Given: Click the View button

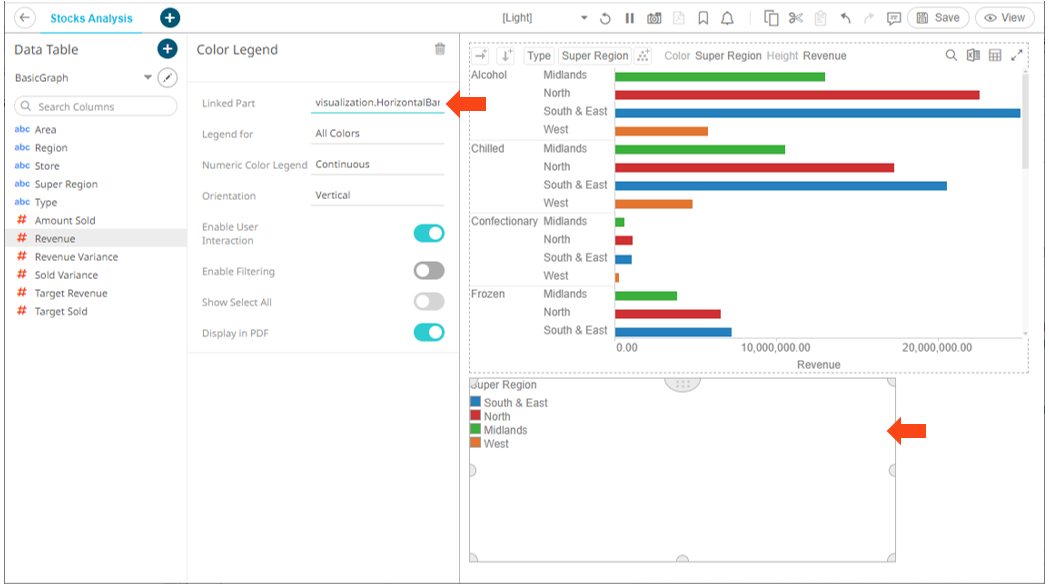Looking at the screenshot, I should [x=1005, y=18].
